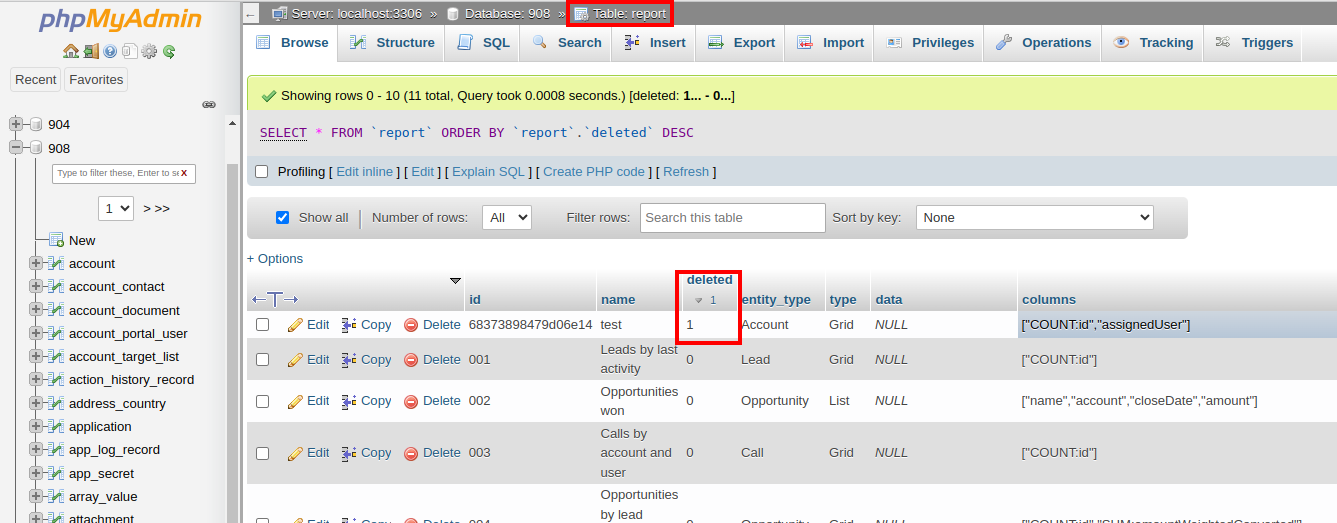Image resolution: width=1337 pixels, height=523 pixels.
Task: Open navigation panel settings gear icon
Action: tap(149, 51)
